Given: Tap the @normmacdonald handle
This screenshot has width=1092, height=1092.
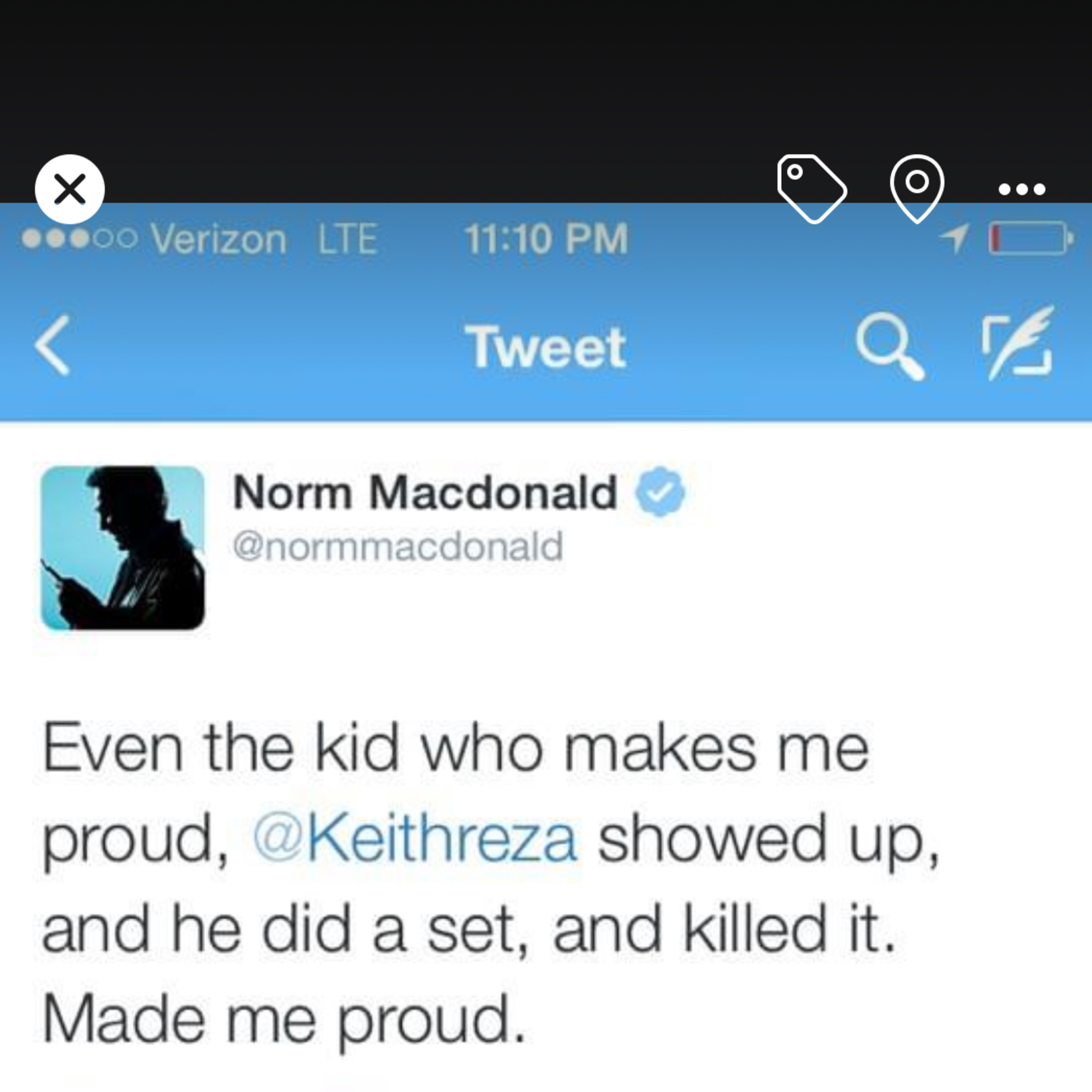Looking at the screenshot, I should click(398, 547).
